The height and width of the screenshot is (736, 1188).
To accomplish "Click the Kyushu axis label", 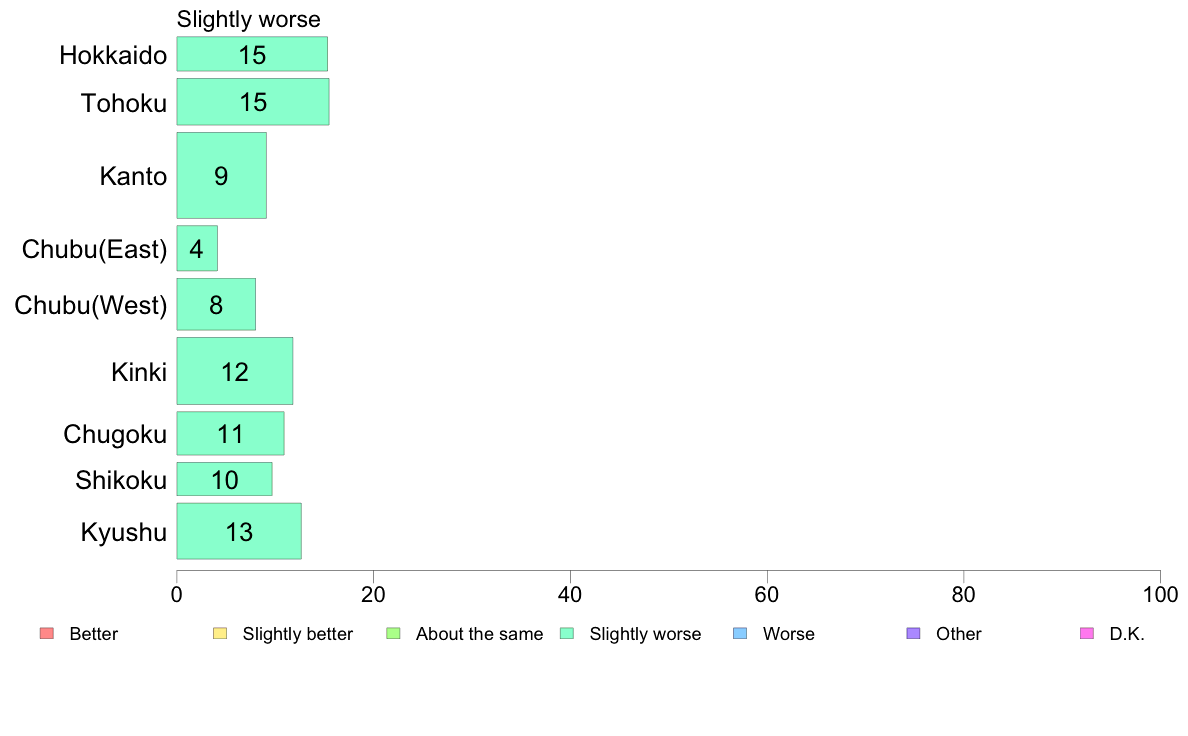I will coord(123,532).
